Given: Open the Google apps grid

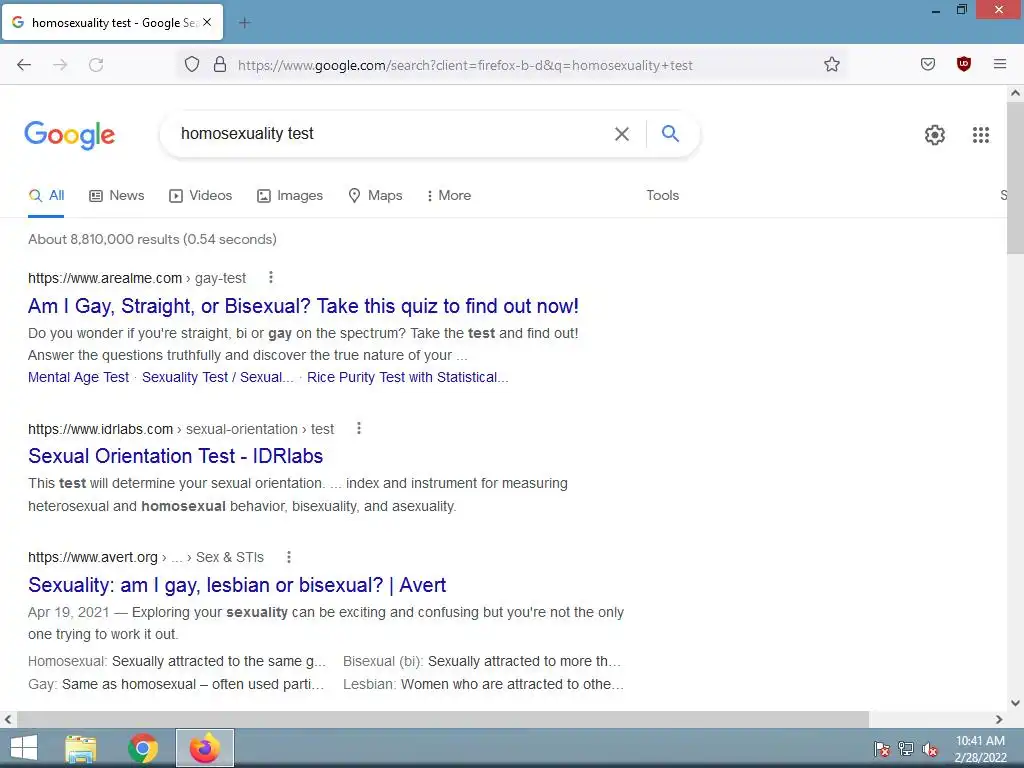Looking at the screenshot, I should (980, 135).
